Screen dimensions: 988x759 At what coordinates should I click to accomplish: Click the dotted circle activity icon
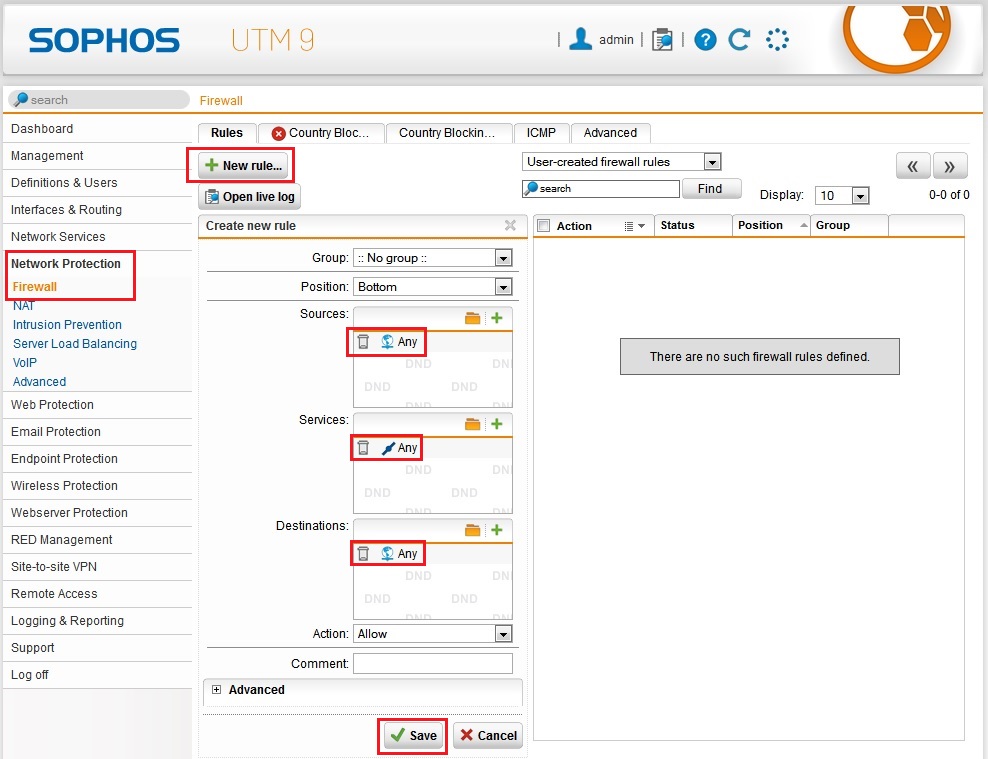point(778,40)
